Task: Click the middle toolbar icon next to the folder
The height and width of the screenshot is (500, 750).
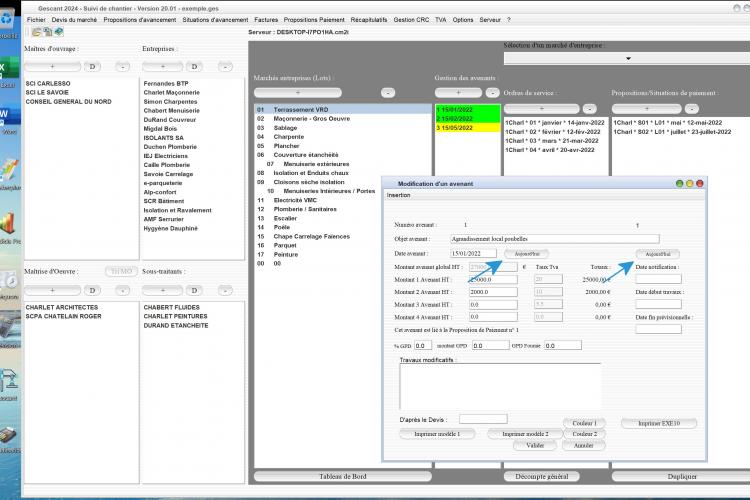Action: (x=47, y=32)
